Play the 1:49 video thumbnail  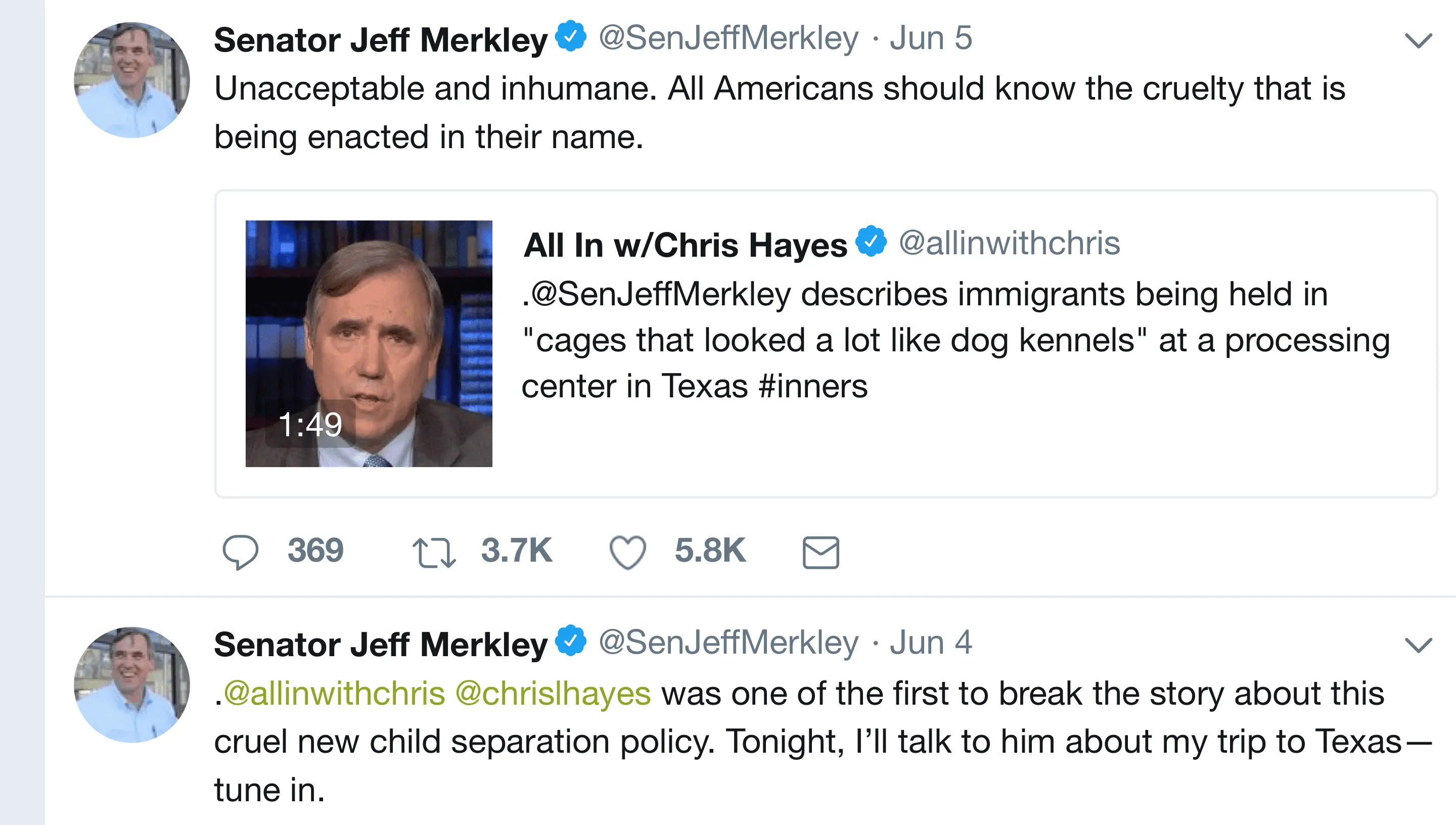[x=369, y=343]
